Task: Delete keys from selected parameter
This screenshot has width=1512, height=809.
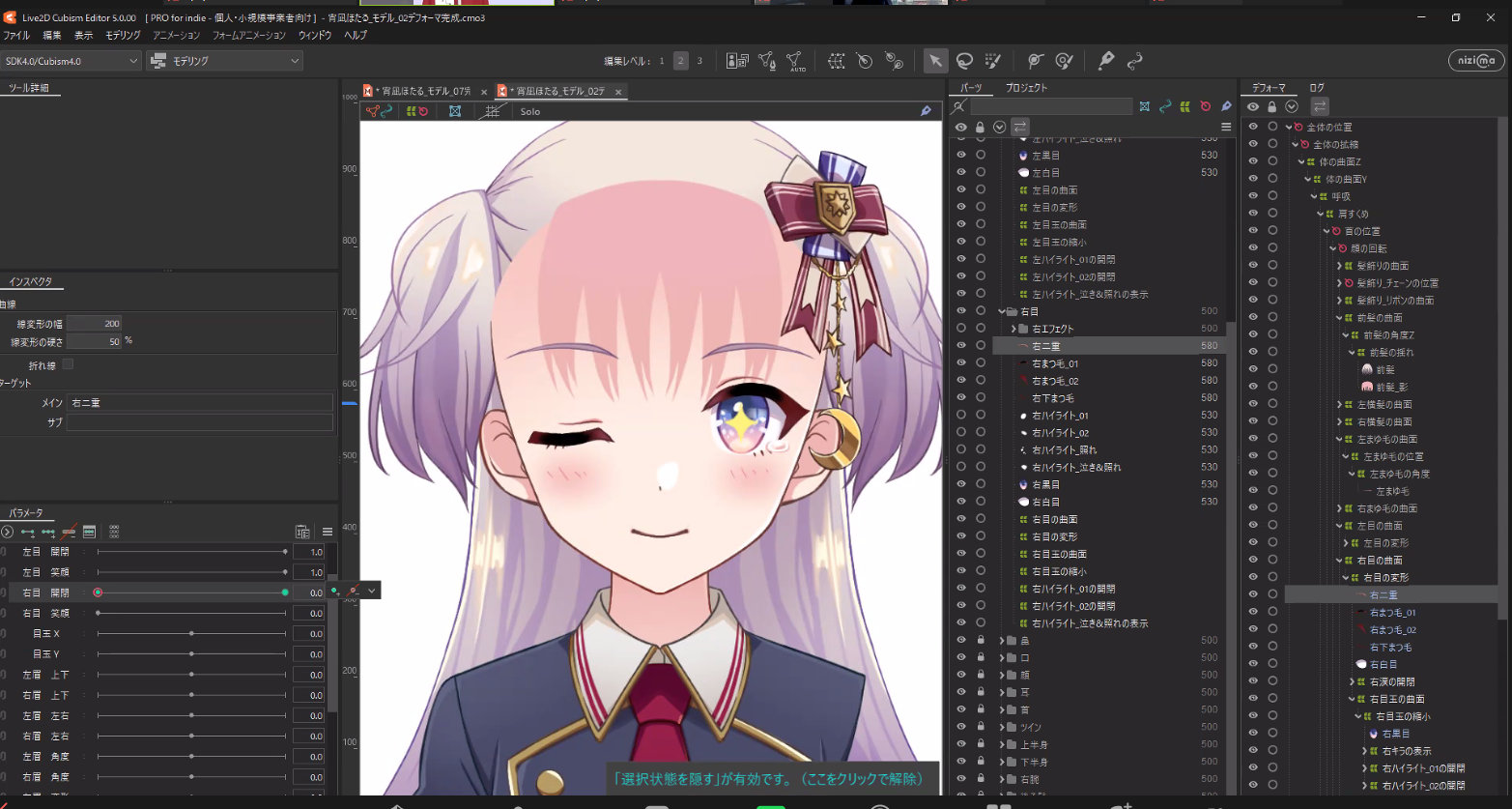Action: click(69, 532)
